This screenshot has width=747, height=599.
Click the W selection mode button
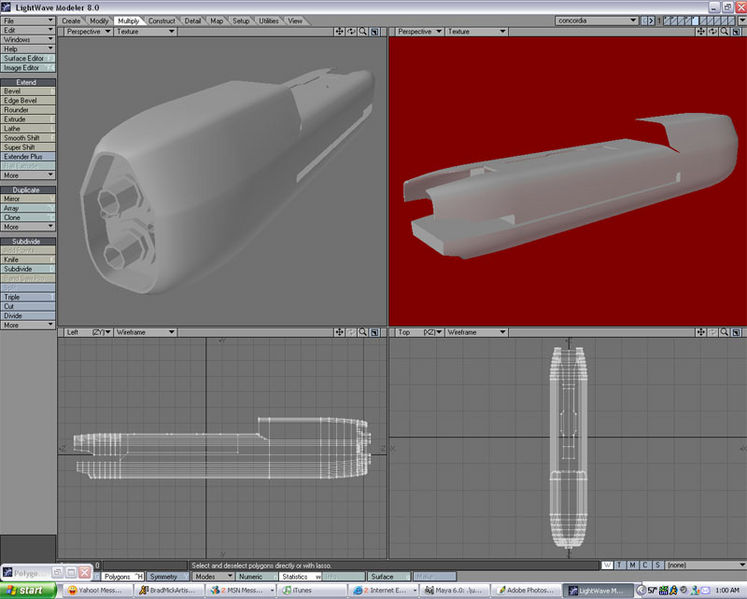point(606,565)
